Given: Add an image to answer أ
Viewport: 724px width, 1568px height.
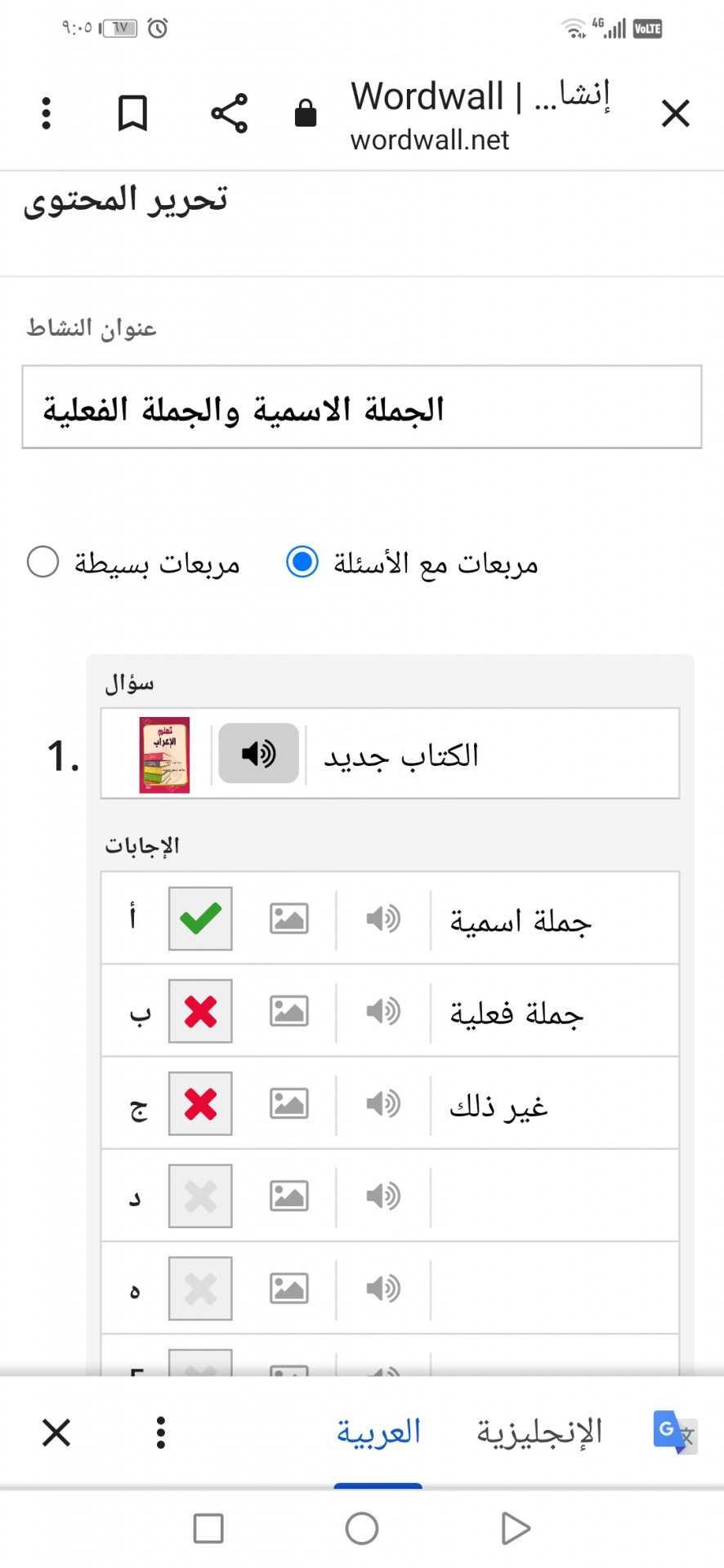Looking at the screenshot, I should click(x=289, y=919).
